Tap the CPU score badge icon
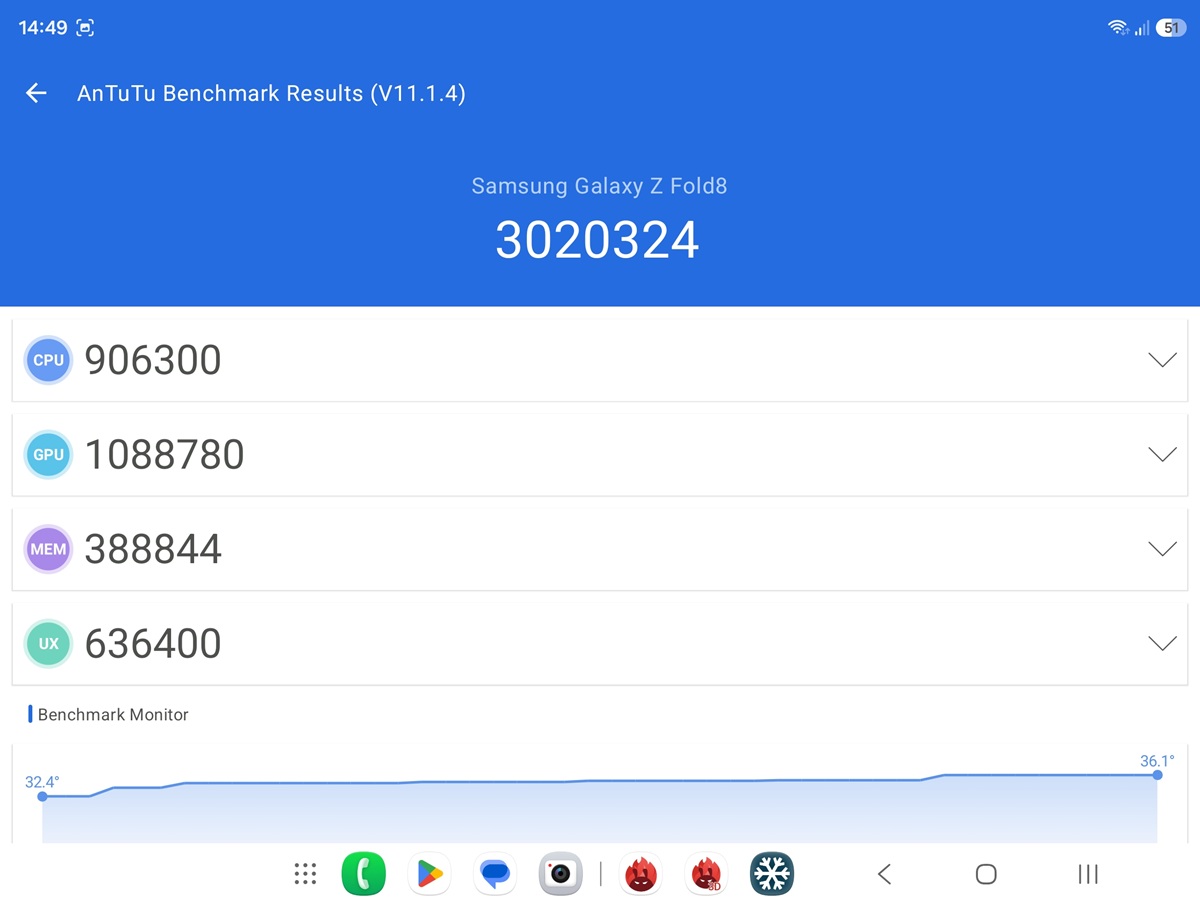Screen dimensions: 1200x905 48,360
